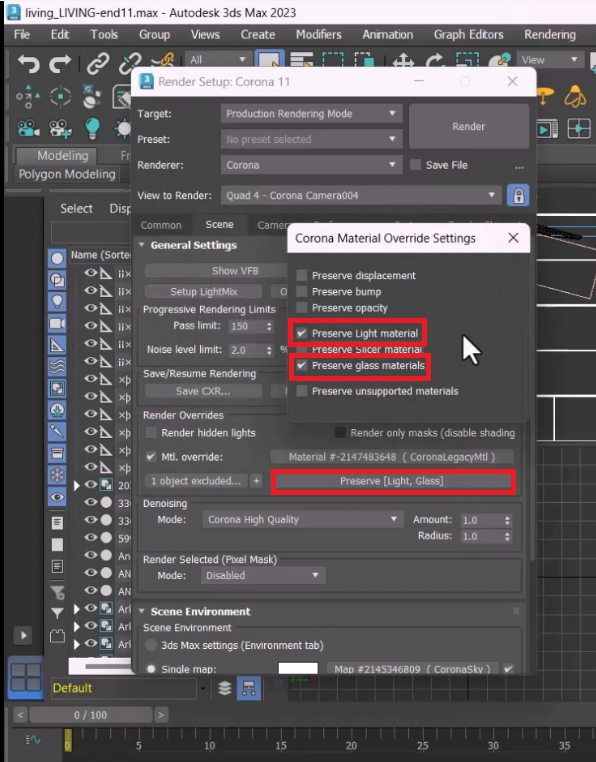Click the layer stack icon near Default
The image size is (596, 762).
(x=225, y=688)
